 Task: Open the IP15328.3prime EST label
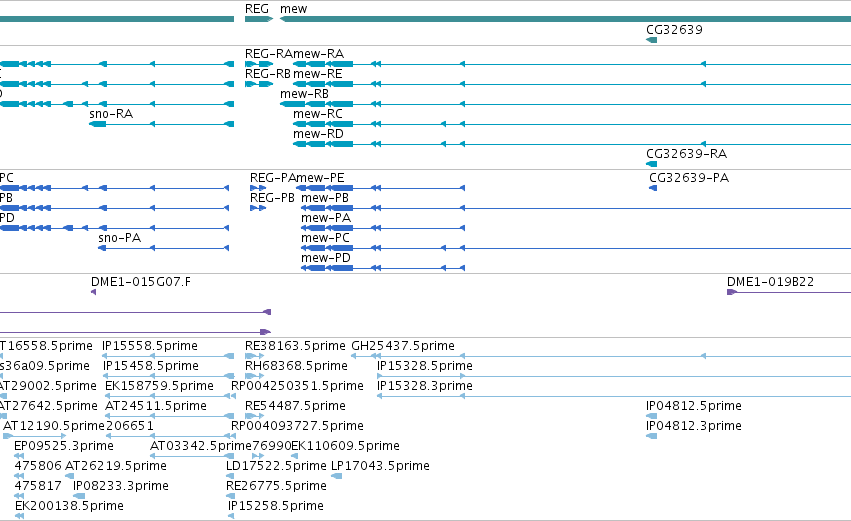point(425,386)
